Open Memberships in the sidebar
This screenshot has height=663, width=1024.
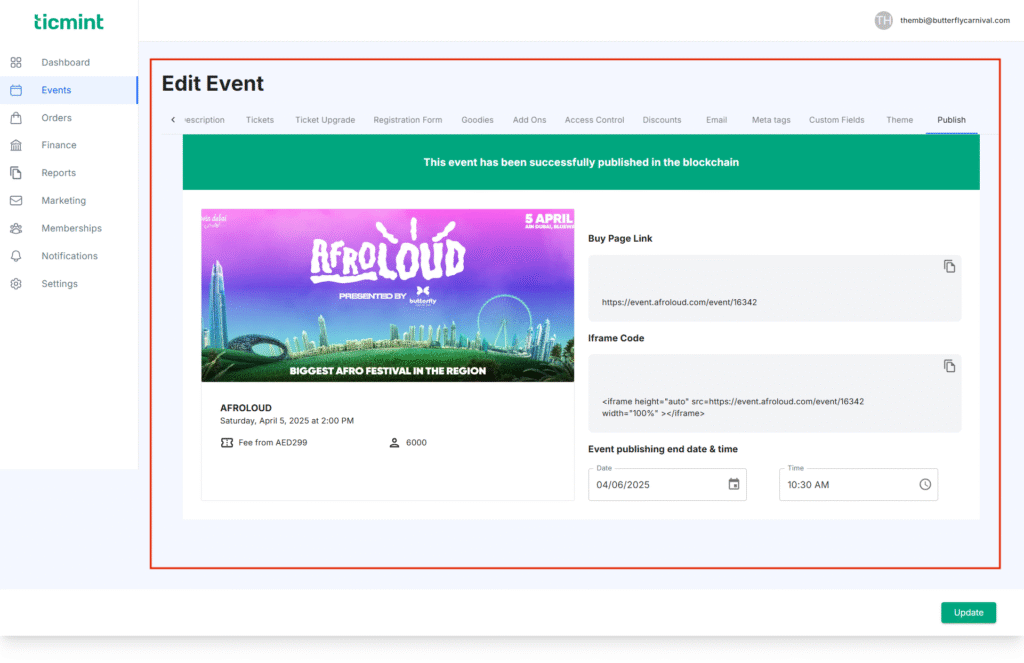click(71, 228)
